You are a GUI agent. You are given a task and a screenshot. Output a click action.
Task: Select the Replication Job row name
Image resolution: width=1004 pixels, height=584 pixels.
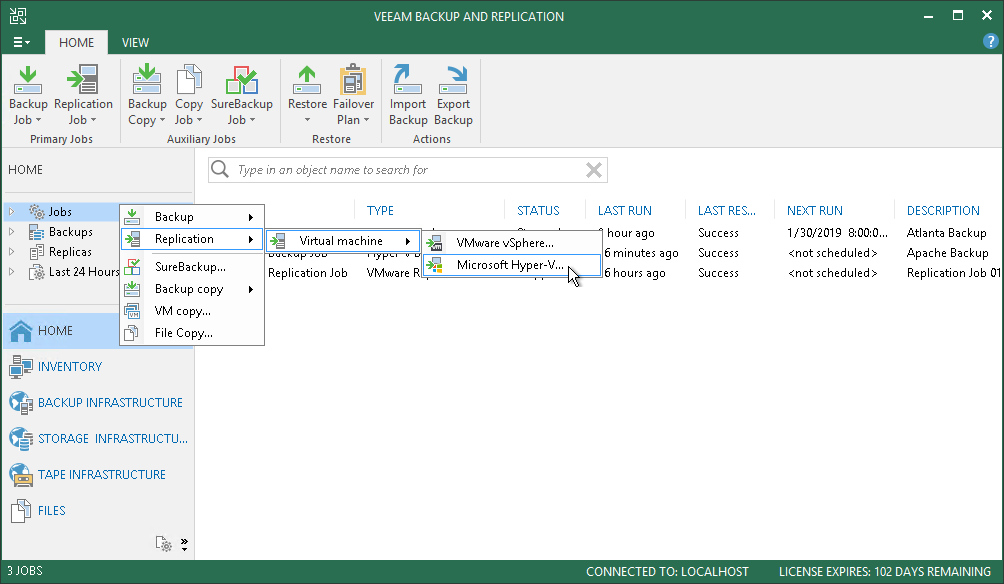[307, 273]
